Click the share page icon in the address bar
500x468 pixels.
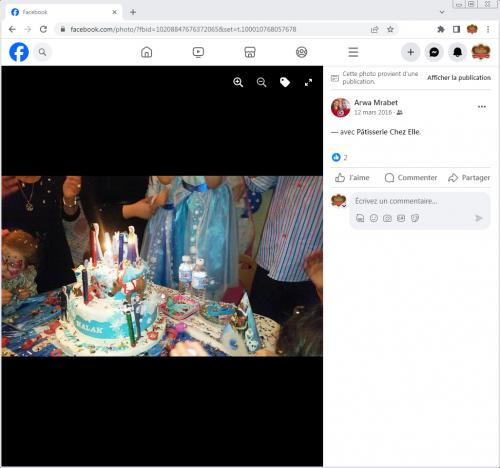[x=374, y=30]
